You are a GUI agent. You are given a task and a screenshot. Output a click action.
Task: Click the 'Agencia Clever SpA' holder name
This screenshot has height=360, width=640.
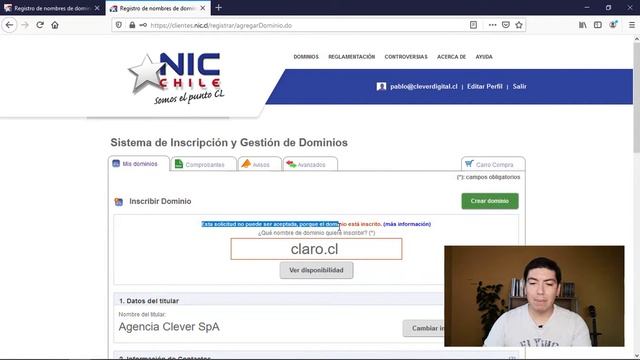[x=169, y=327]
